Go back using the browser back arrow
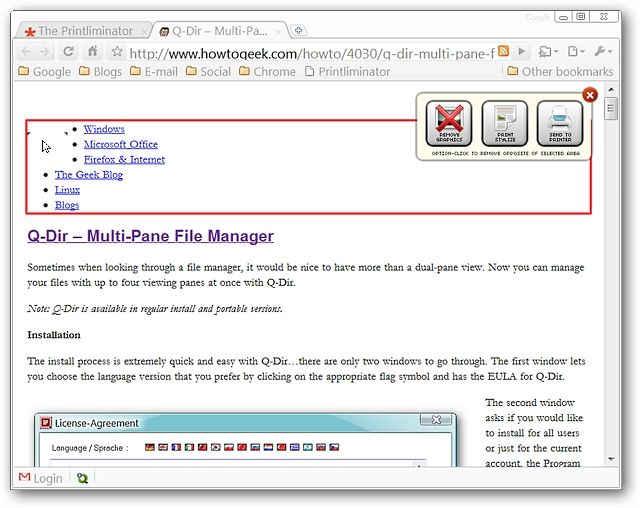640x508 pixels. [x=27, y=52]
